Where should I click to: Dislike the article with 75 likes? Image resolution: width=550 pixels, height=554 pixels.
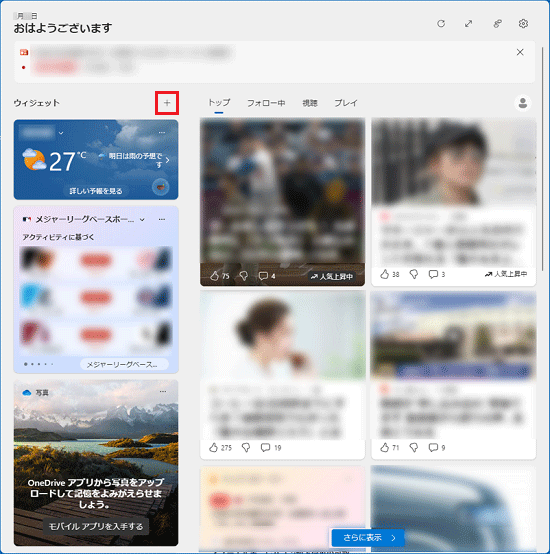(x=243, y=276)
